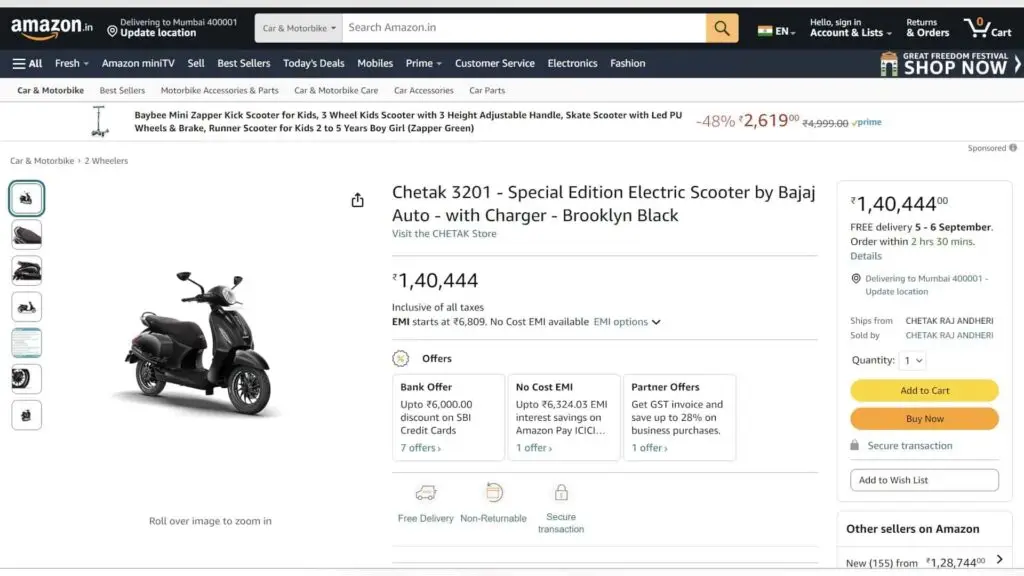Click the Search Amazon.in input field
The image size is (1024, 576).
click(x=523, y=28)
